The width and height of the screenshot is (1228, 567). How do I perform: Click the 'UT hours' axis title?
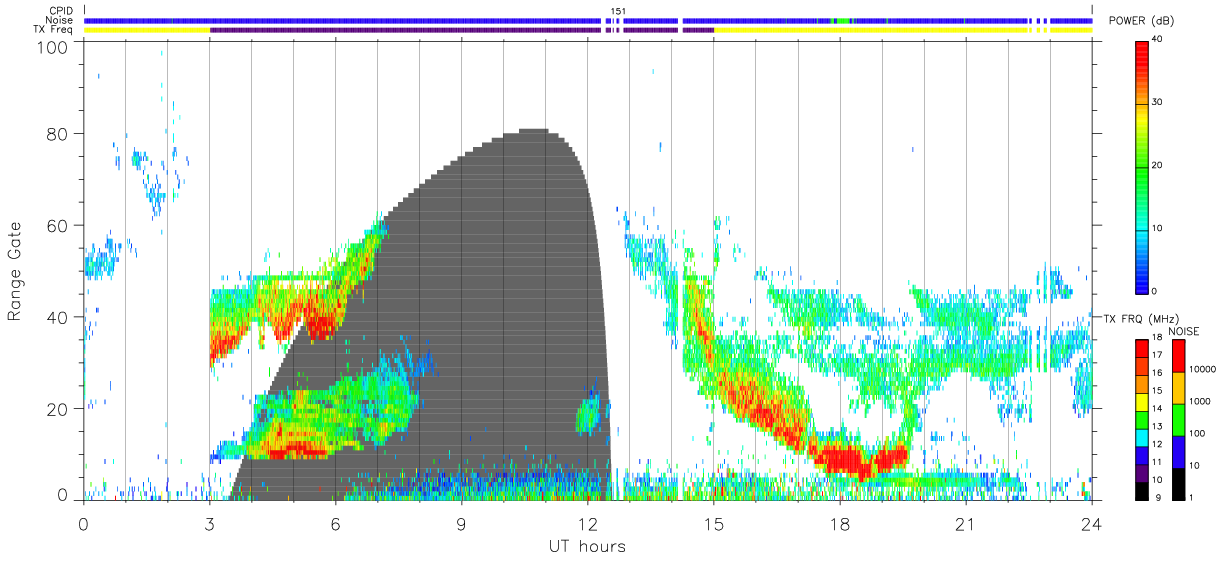click(x=587, y=546)
